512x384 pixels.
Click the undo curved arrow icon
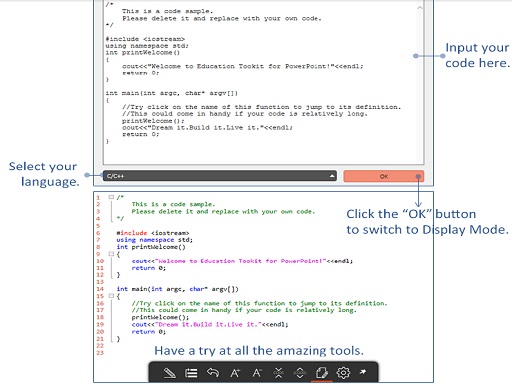coord(213,372)
